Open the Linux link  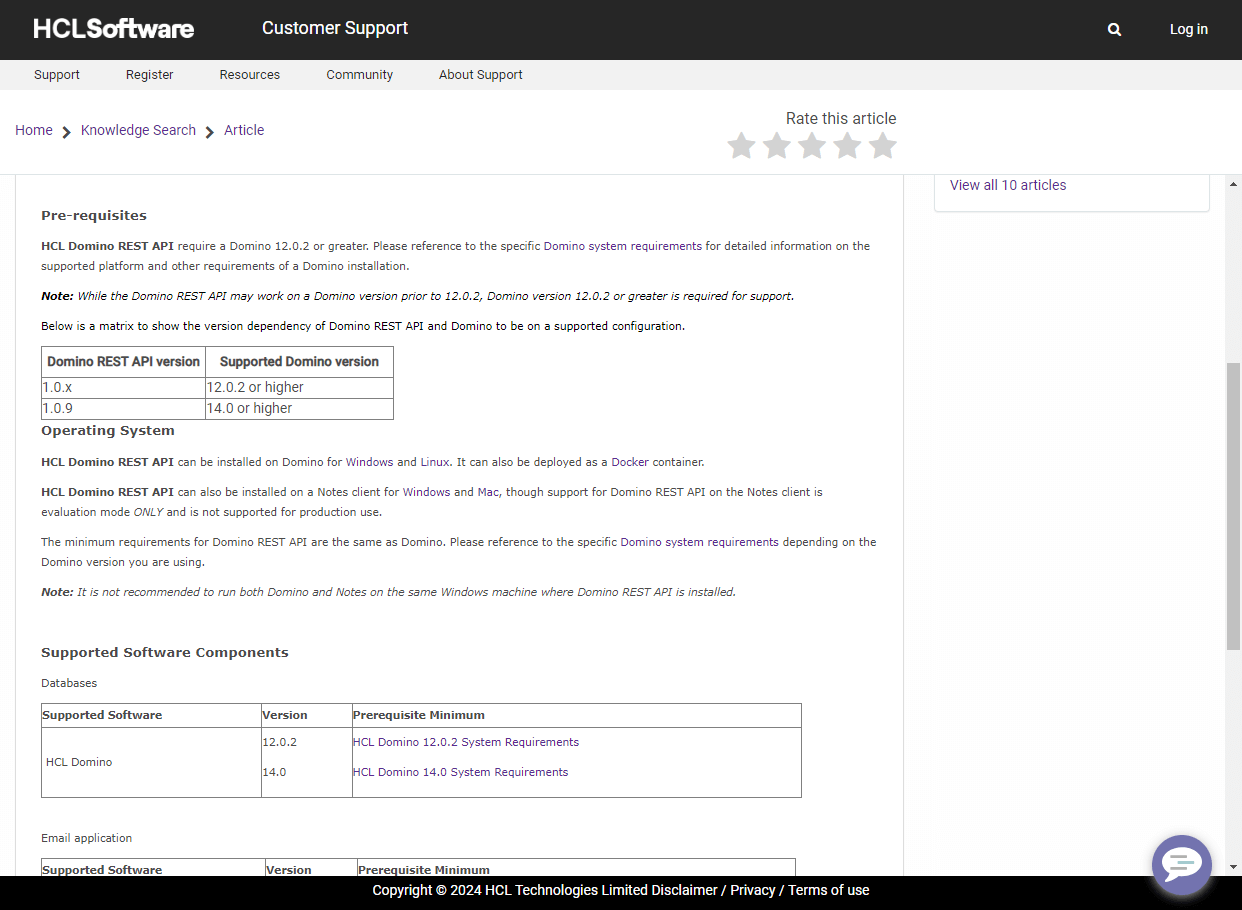coord(435,462)
